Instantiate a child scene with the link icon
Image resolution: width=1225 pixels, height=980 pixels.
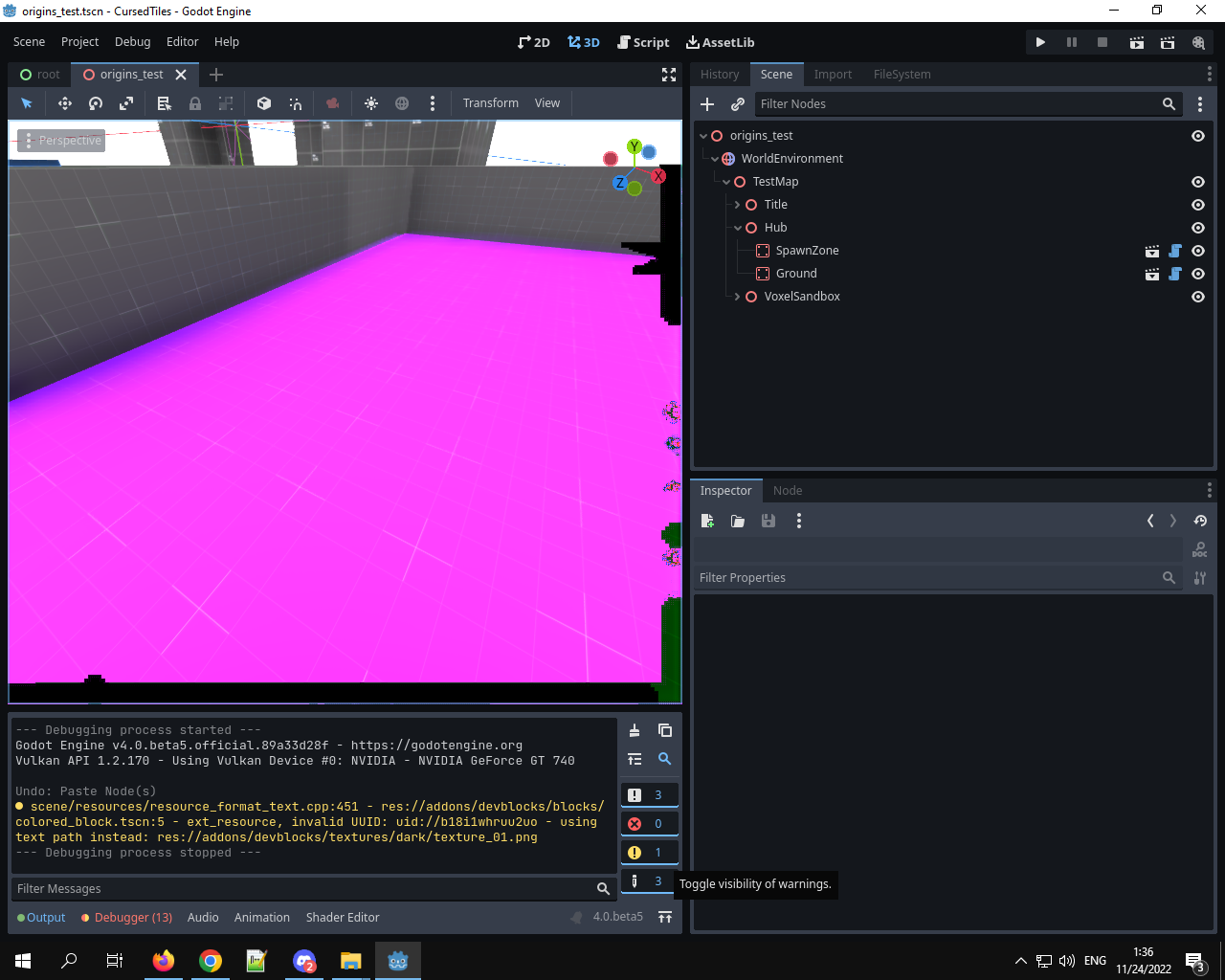tap(736, 103)
